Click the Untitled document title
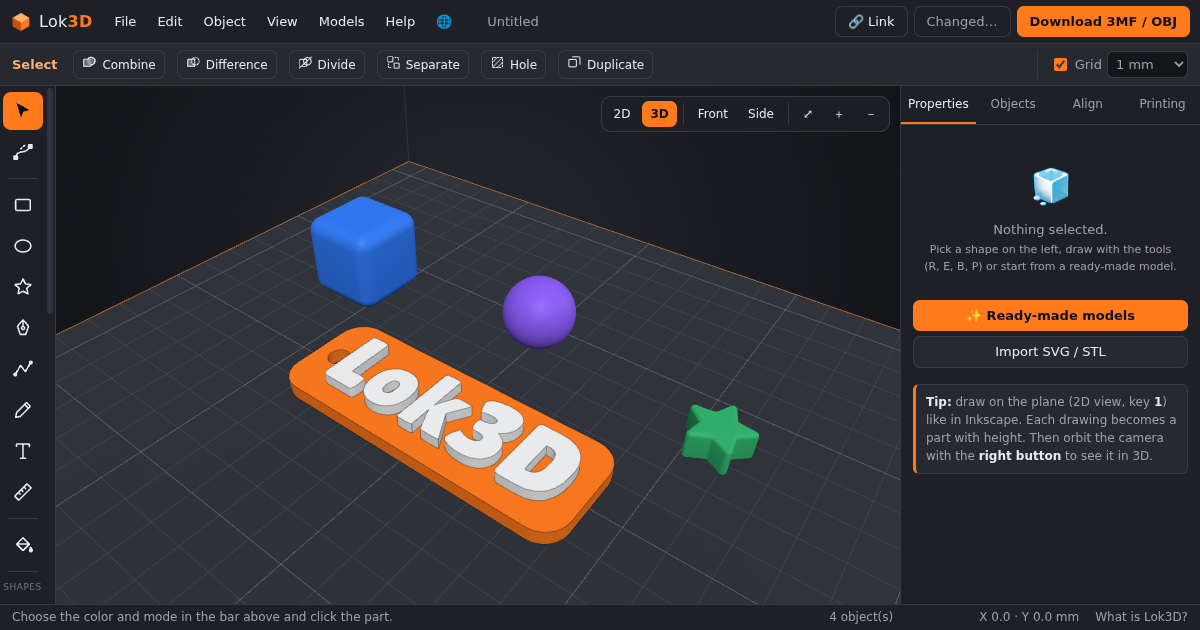 (513, 21)
